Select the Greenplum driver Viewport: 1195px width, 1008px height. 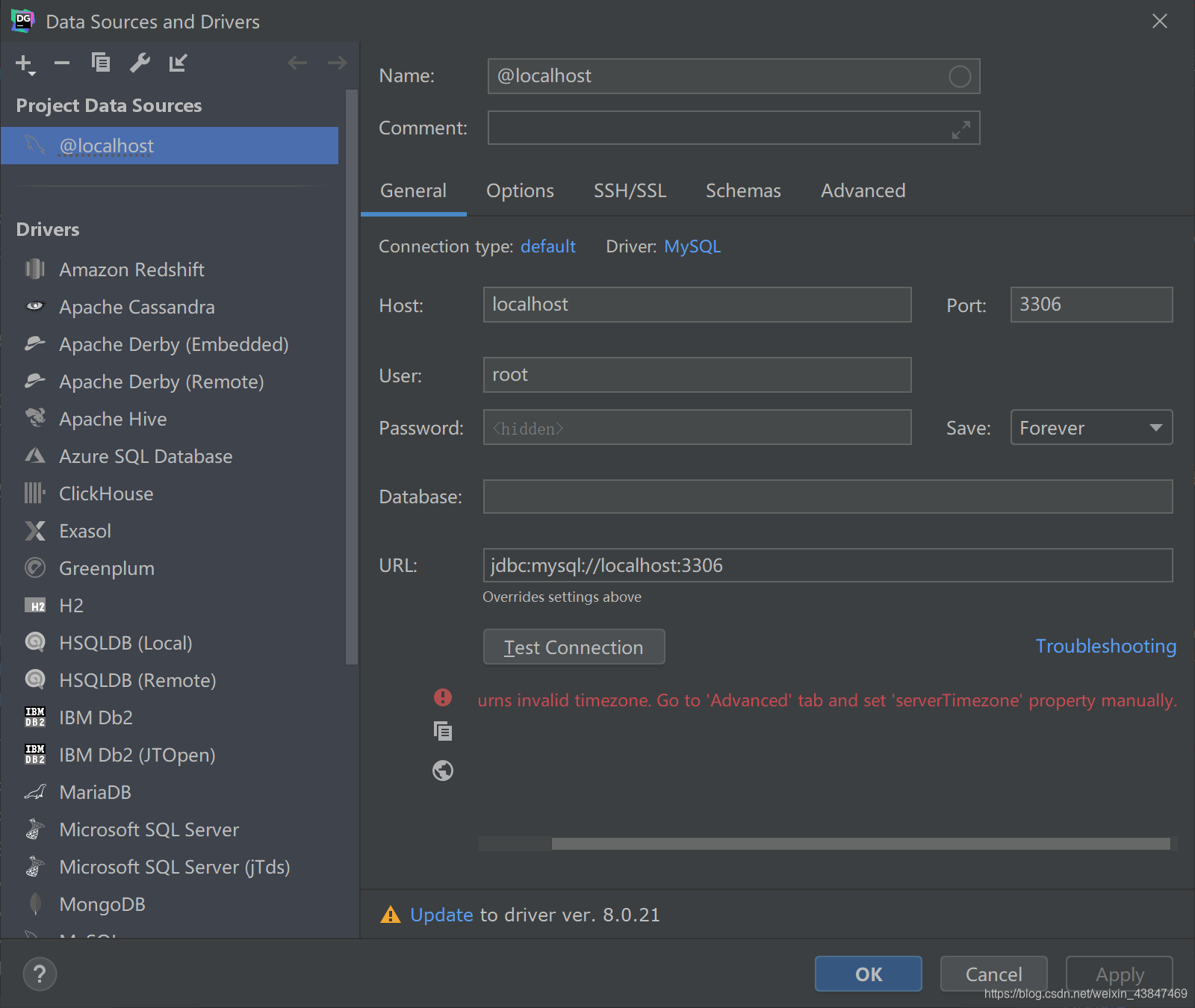point(170,568)
